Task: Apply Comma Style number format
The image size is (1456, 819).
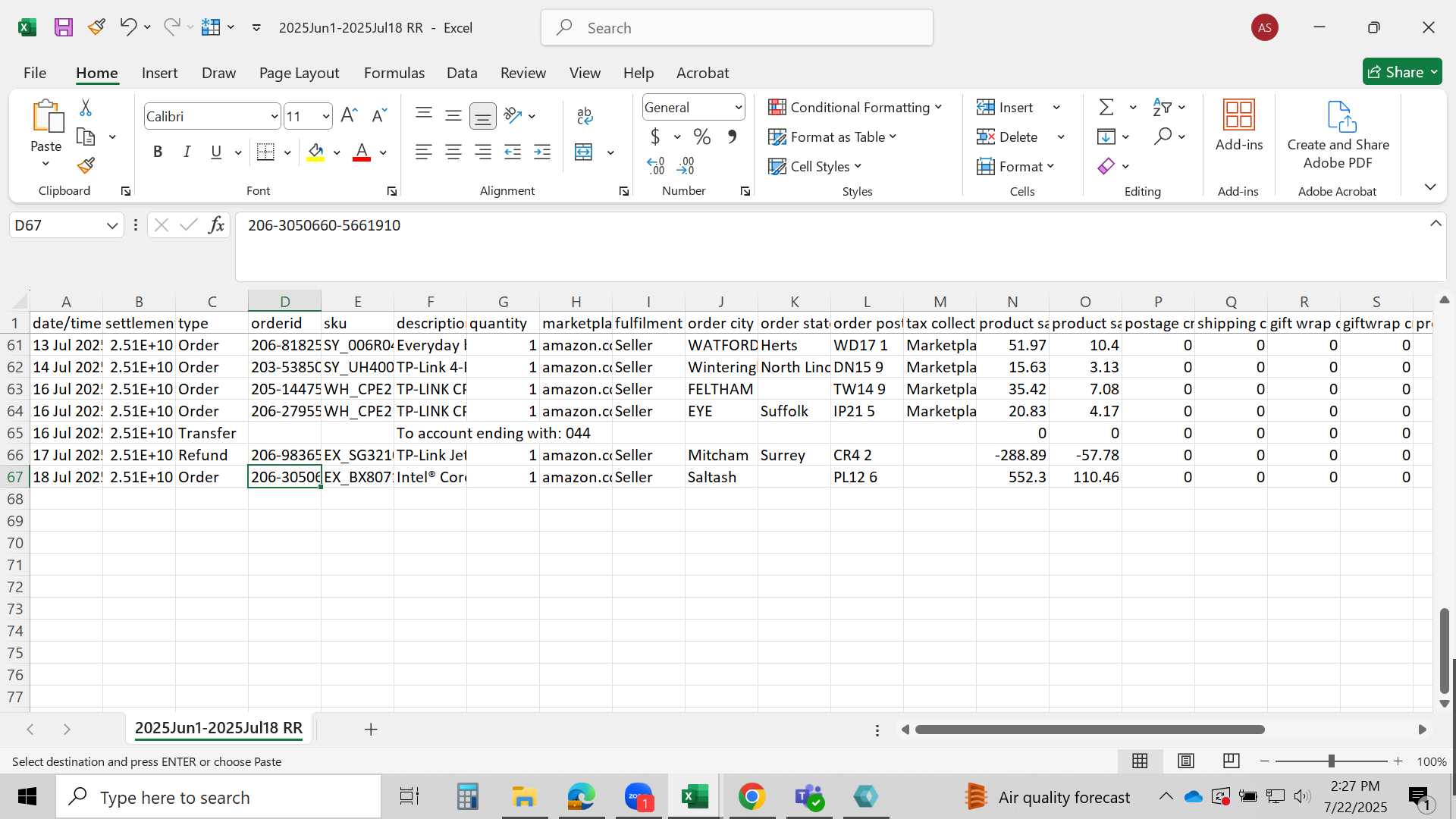Action: pos(732,137)
